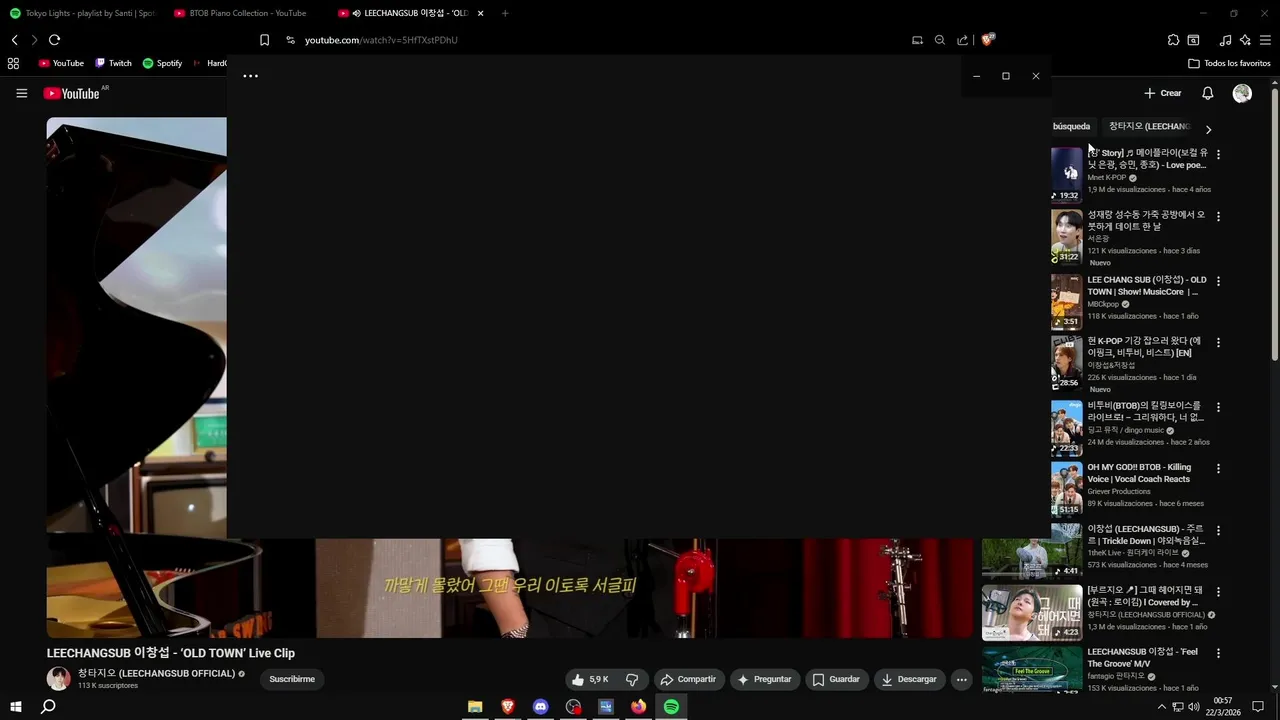Dislike the video

632,680
